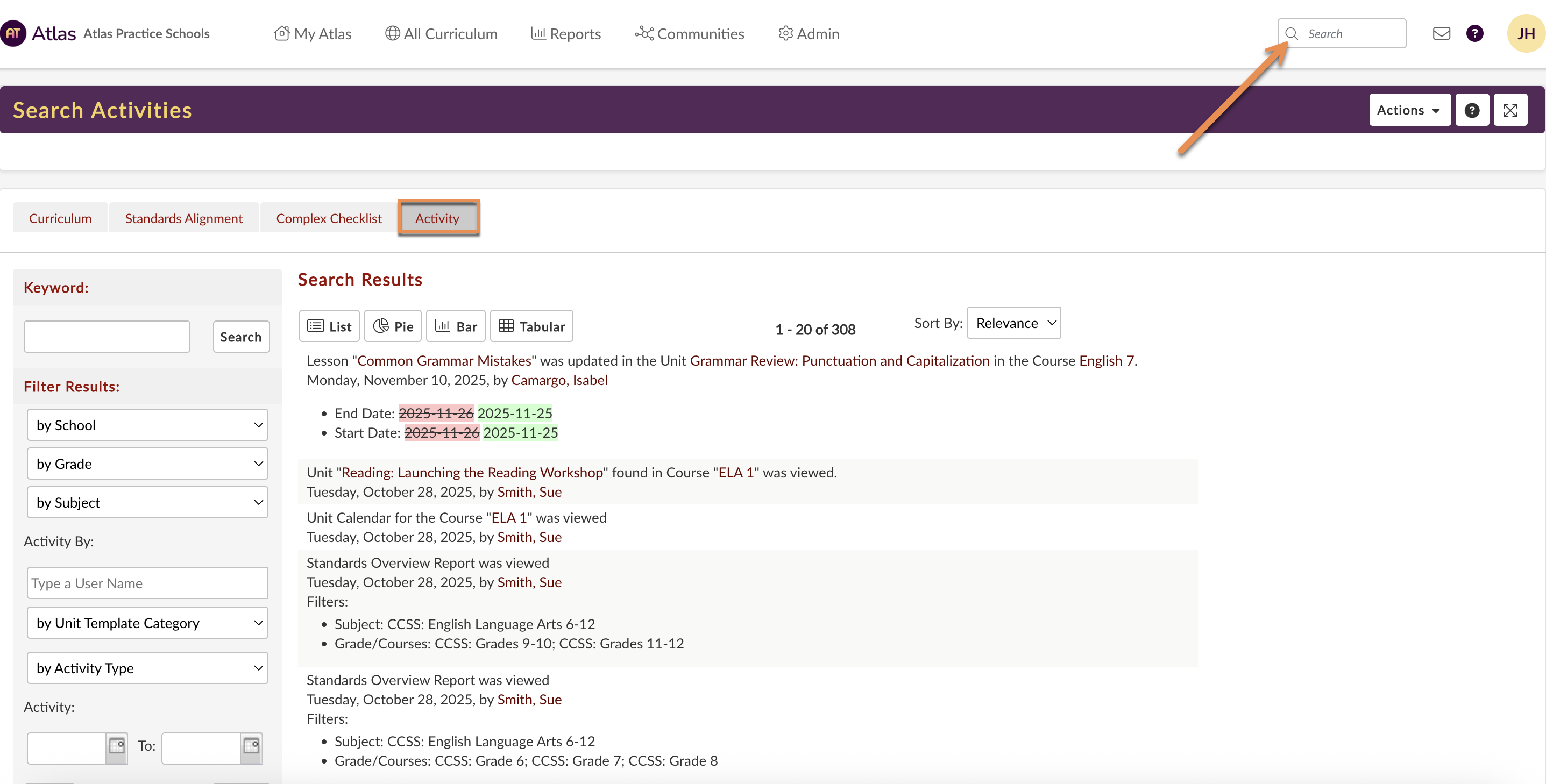Open the Sort By Relevance dropdown
This screenshot has height=784, width=1546.
(1013, 323)
